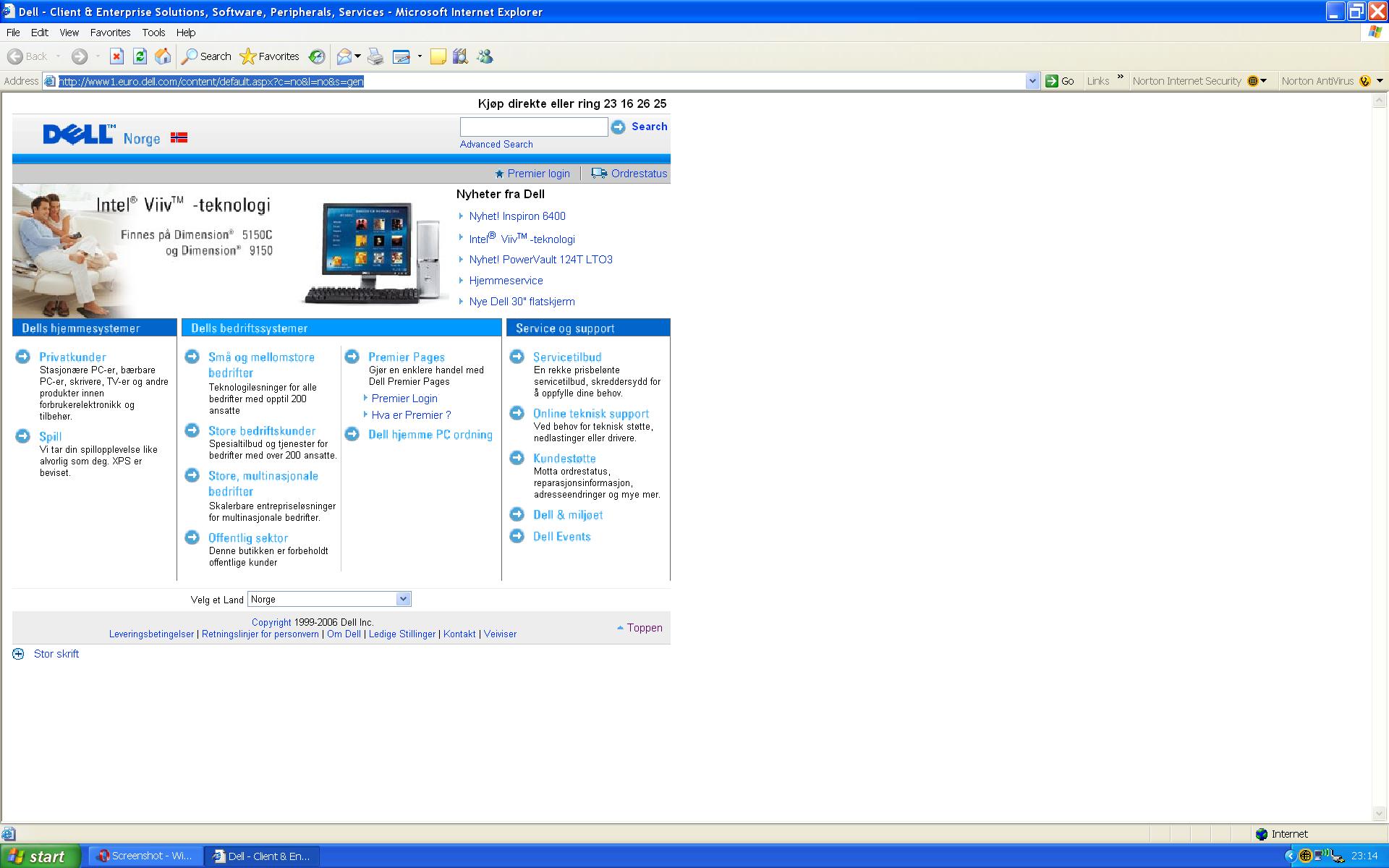Open the Tools menu

pos(153,33)
